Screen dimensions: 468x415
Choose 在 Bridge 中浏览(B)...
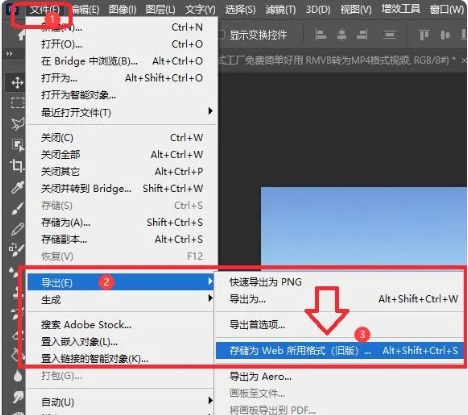pyautogui.click(x=122, y=61)
